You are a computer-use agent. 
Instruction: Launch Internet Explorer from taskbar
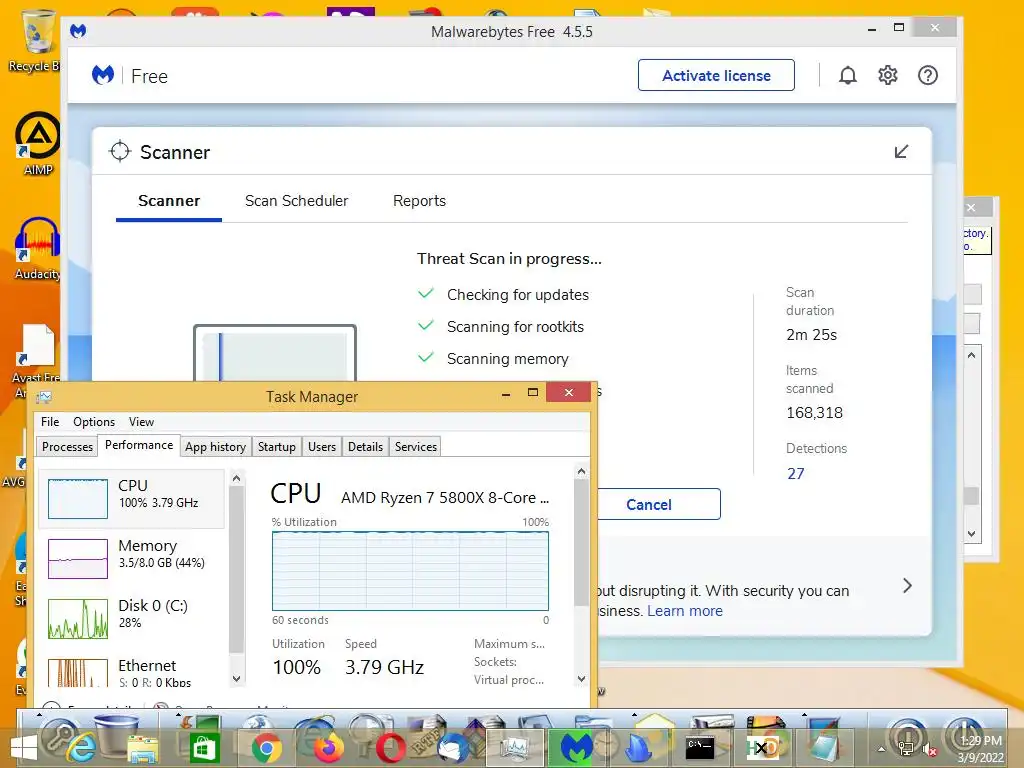click(x=81, y=748)
